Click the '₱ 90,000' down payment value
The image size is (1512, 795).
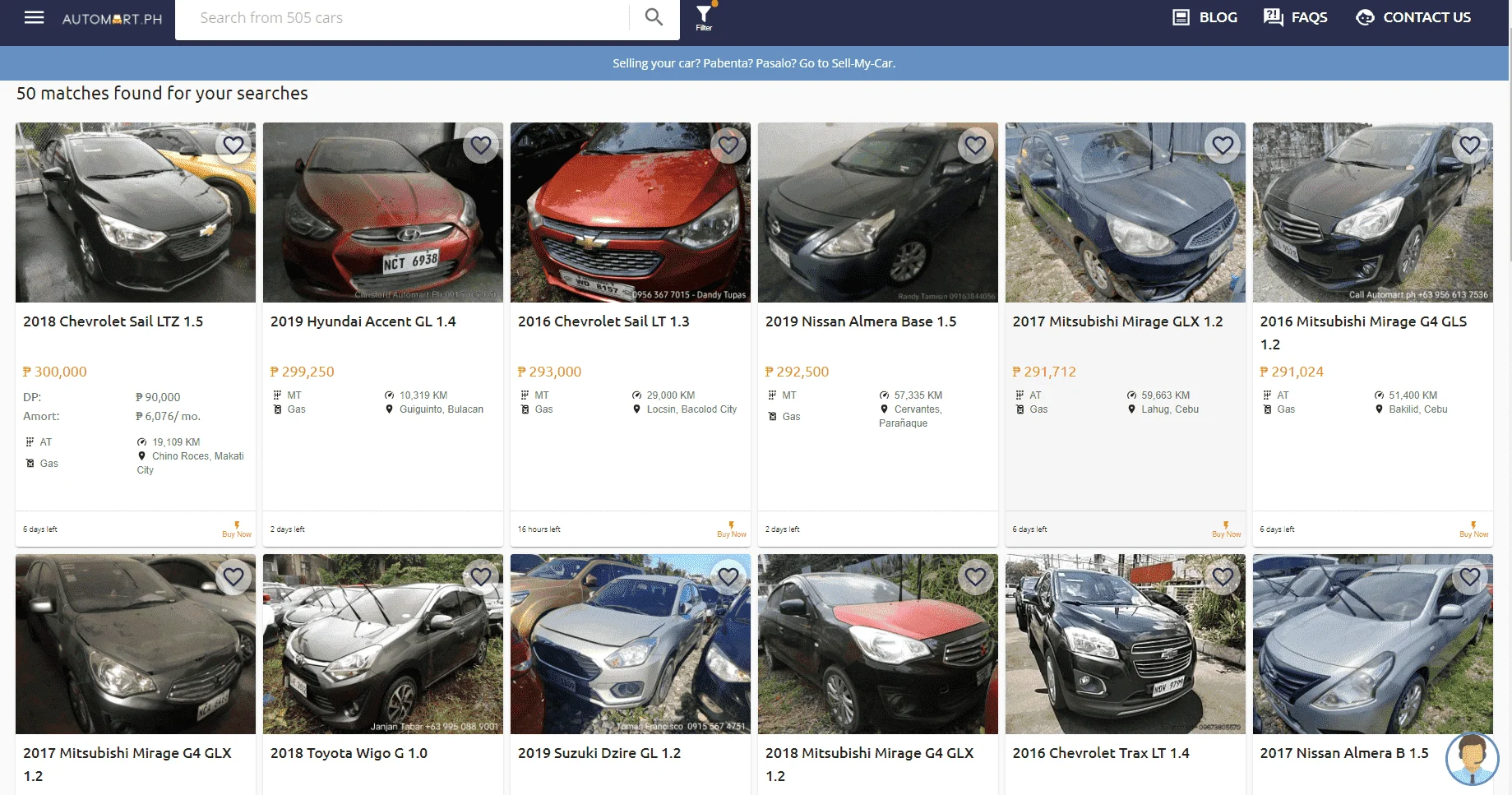pyautogui.click(x=158, y=397)
